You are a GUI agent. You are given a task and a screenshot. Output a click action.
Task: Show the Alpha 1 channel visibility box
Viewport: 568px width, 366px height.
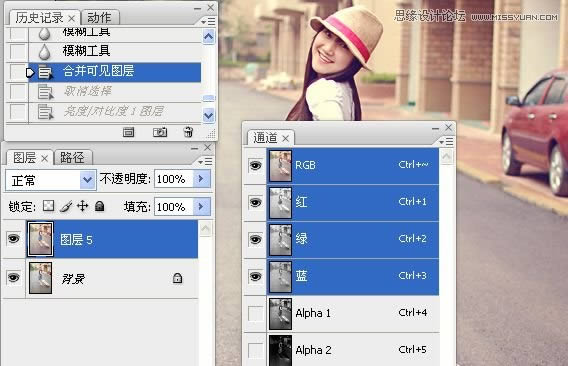point(255,313)
